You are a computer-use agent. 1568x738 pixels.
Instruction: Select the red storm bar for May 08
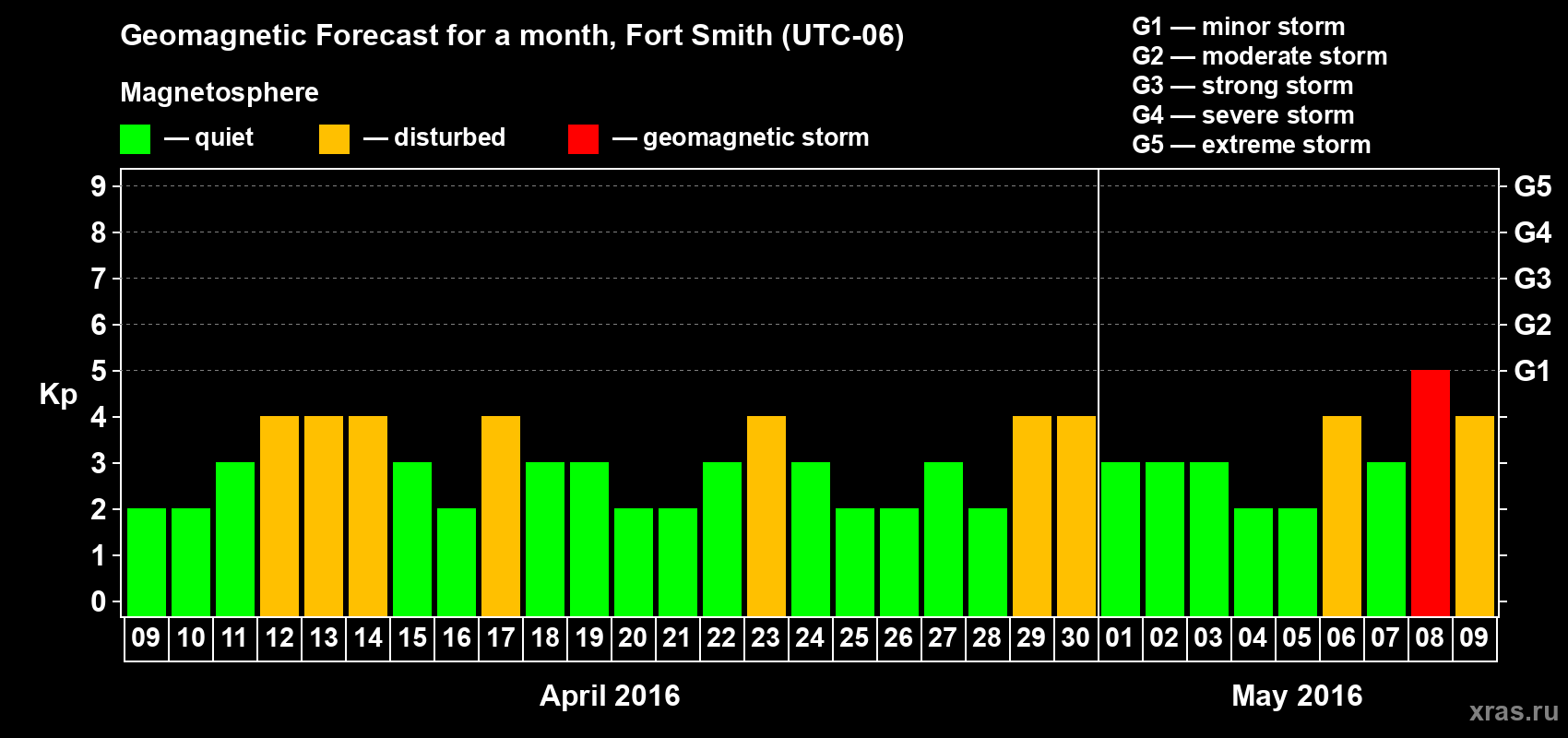[x=1431, y=494]
